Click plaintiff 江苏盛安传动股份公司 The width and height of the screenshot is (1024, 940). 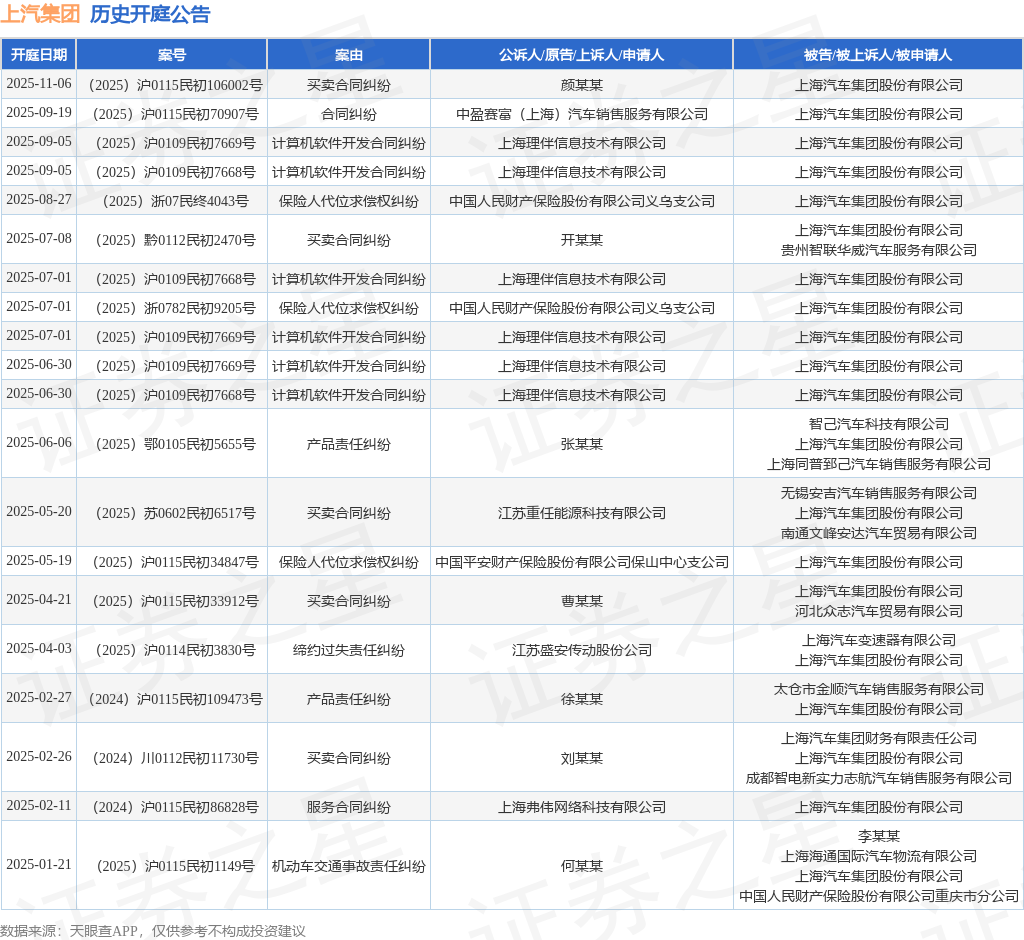581,650
